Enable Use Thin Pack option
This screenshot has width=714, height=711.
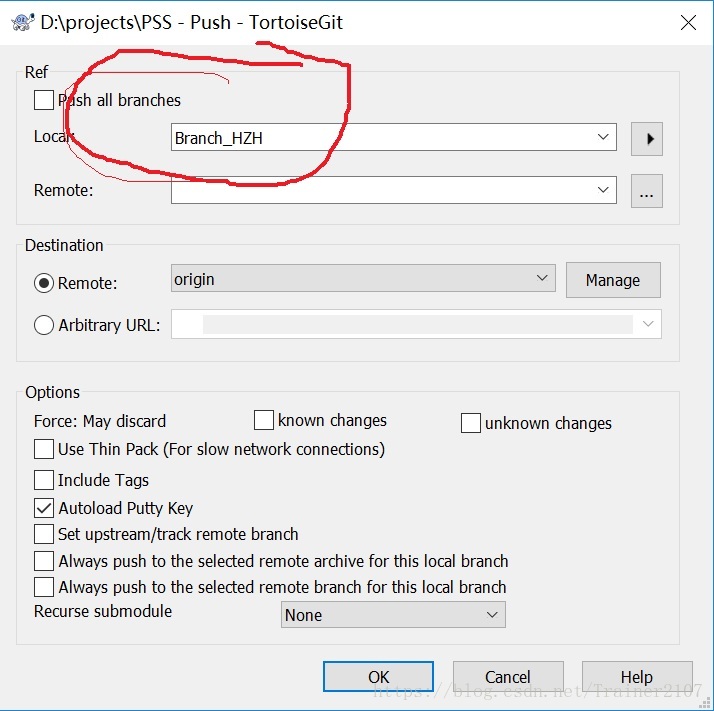click(44, 449)
